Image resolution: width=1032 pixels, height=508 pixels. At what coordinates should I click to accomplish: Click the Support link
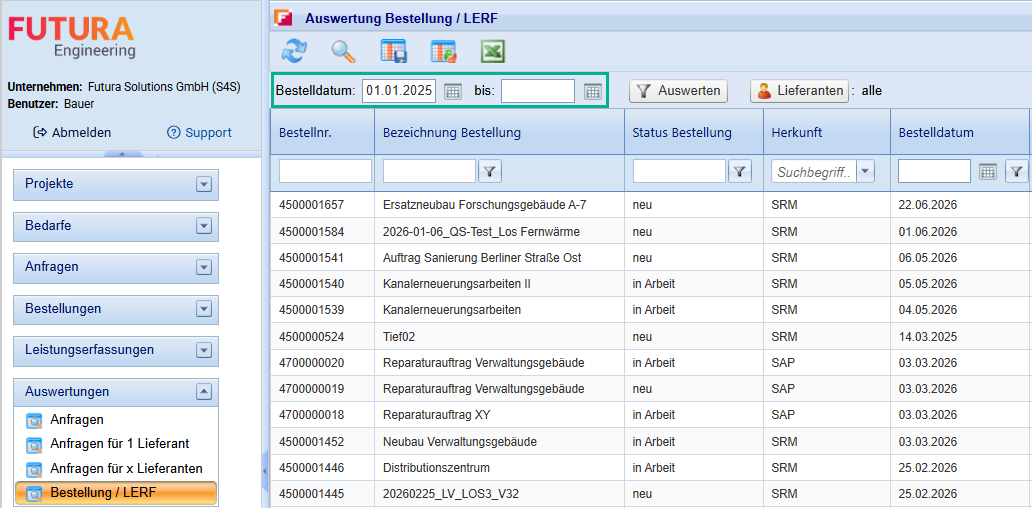pos(199,133)
